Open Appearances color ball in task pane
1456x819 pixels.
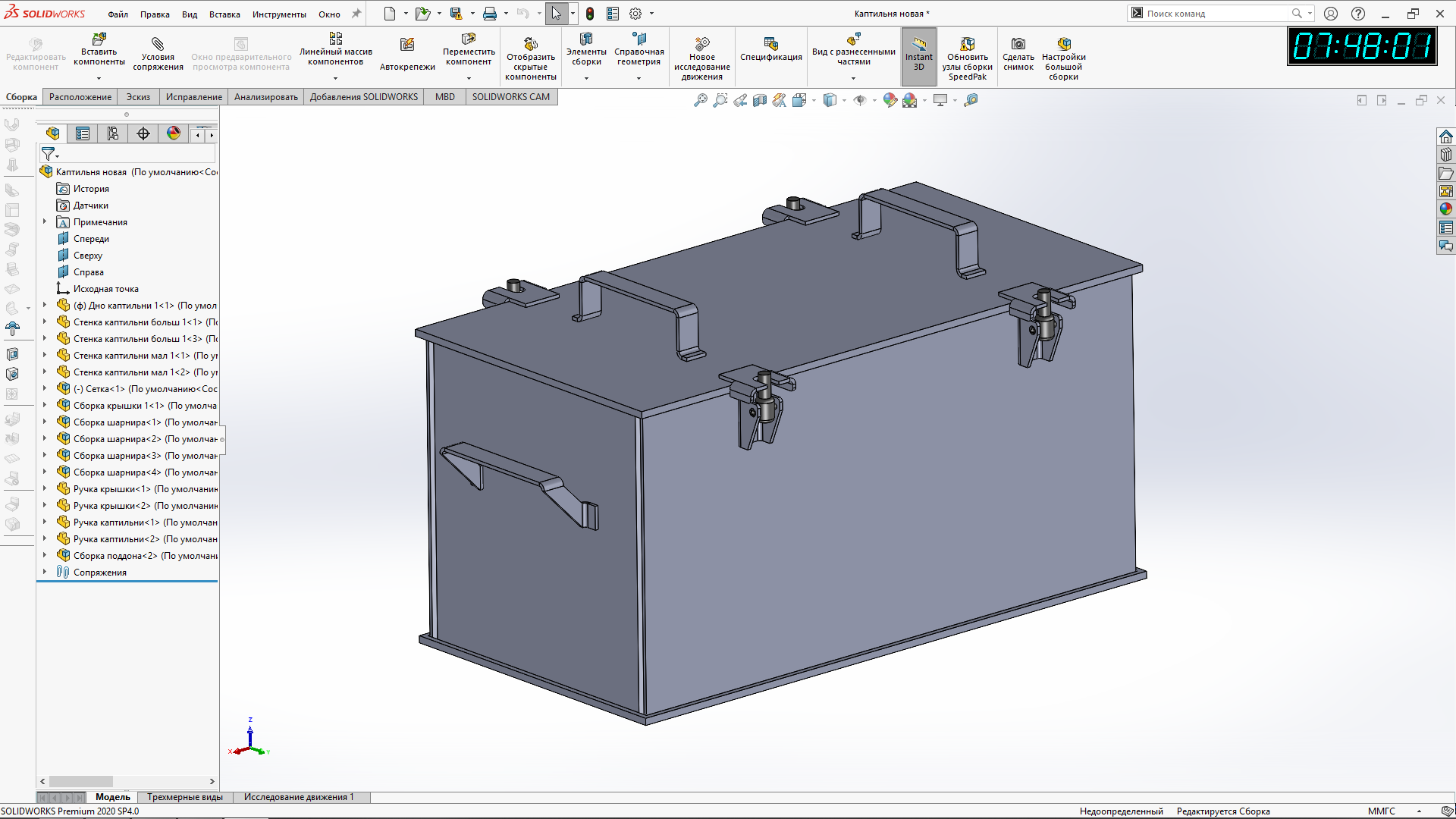[1446, 209]
